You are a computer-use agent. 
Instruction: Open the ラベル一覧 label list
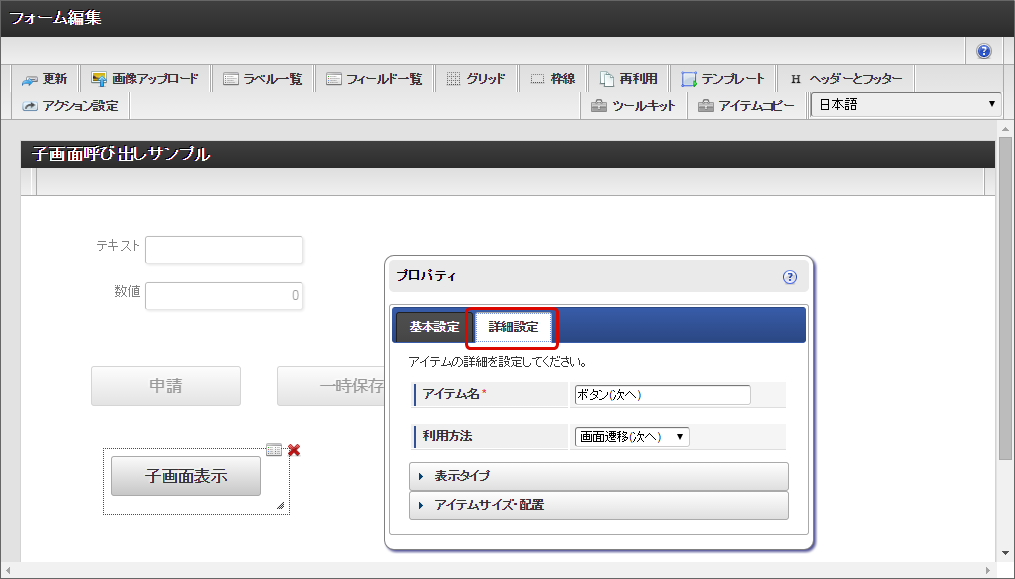(263, 79)
